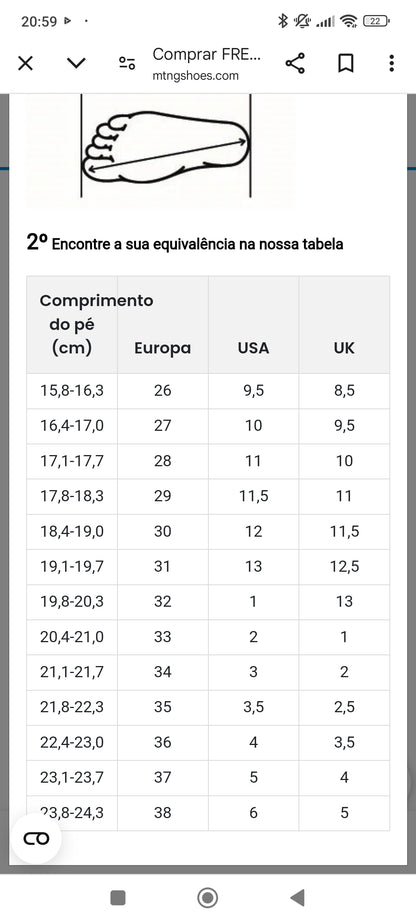The width and height of the screenshot is (416, 924).
Task: Select the UK column header
Action: (x=344, y=348)
